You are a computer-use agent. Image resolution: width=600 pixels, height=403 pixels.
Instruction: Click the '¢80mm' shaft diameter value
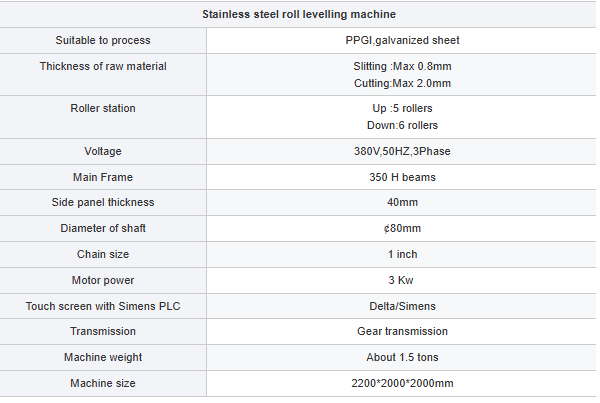(x=402, y=228)
